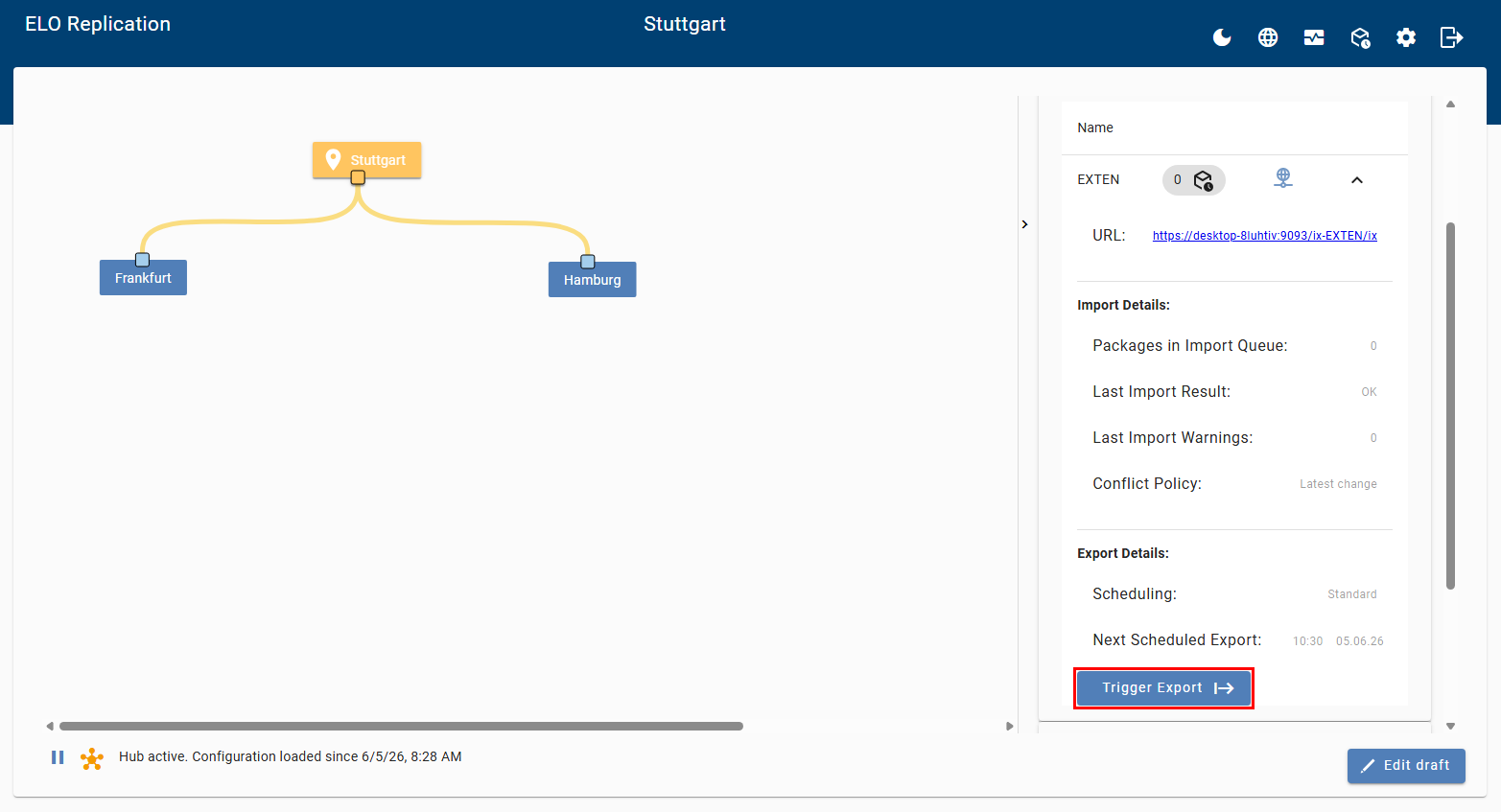The height and width of the screenshot is (812, 1501).
Task: Click the horizontal scrollbar of the diagram
Action: pos(401,727)
